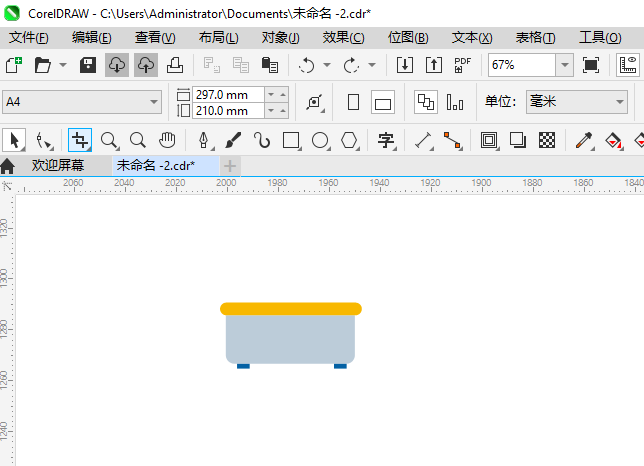The width and height of the screenshot is (644, 466).
Task: Click the Undo arrow
Action: click(306, 65)
